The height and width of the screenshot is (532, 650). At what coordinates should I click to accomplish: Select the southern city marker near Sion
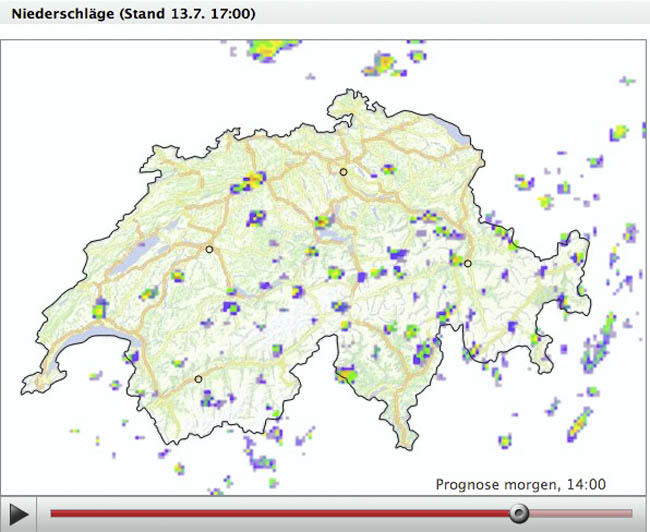pyautogui.click(x=198, y=379)
